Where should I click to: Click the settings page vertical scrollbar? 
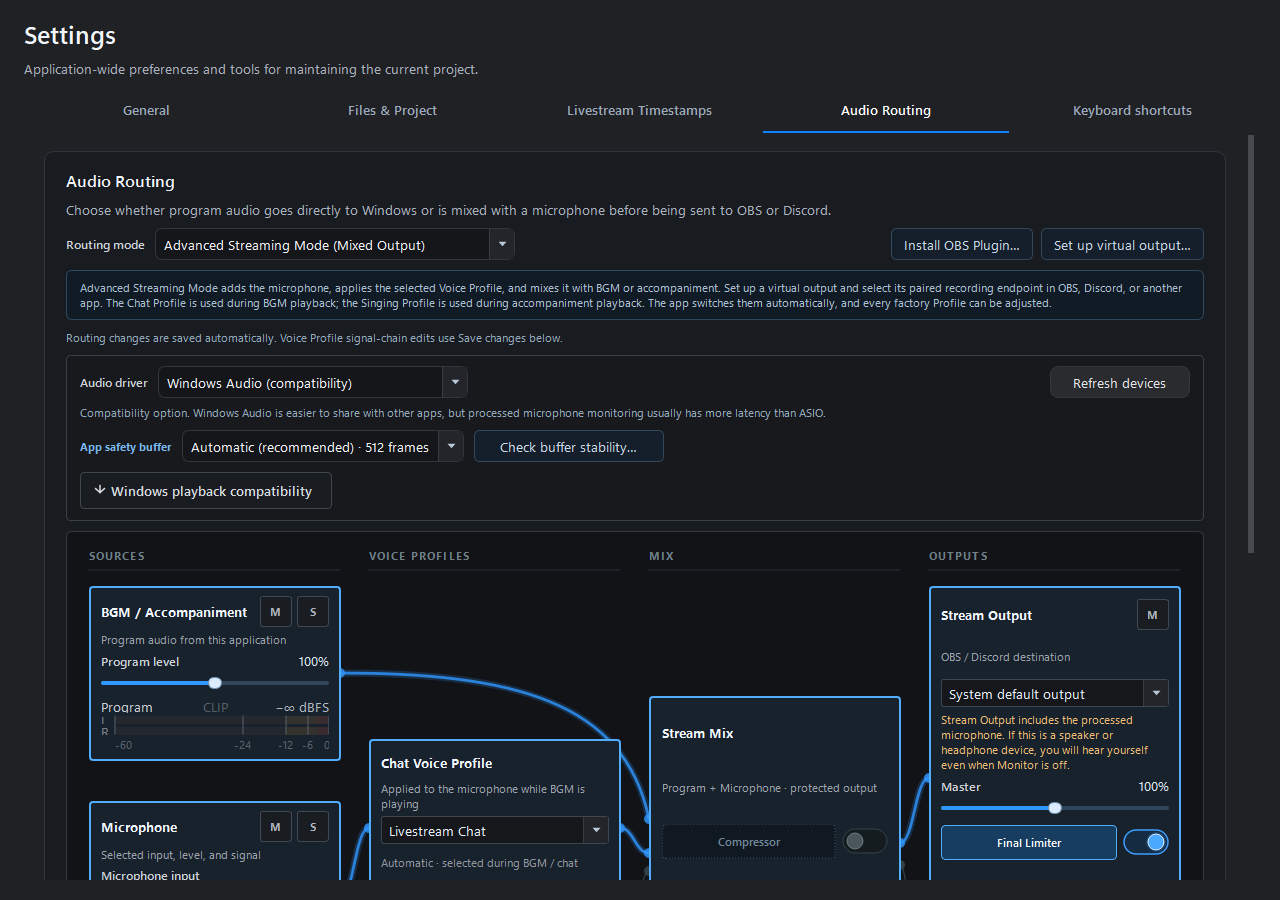tap(1250, 343)
